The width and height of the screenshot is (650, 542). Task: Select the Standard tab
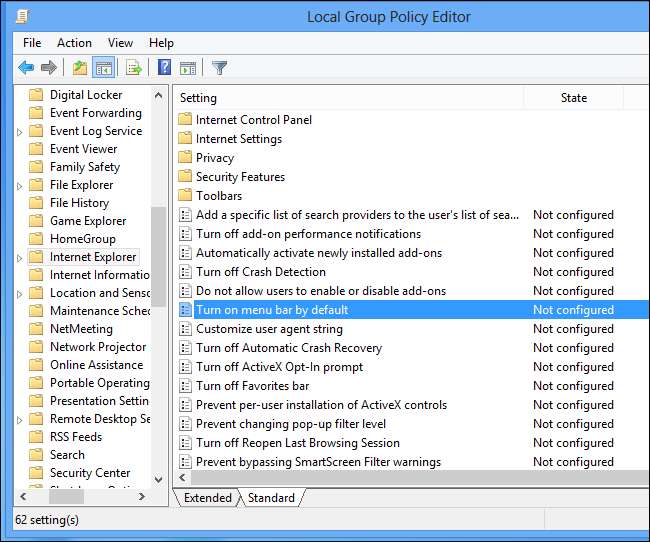pyautogui.click(x=271, y=498)
